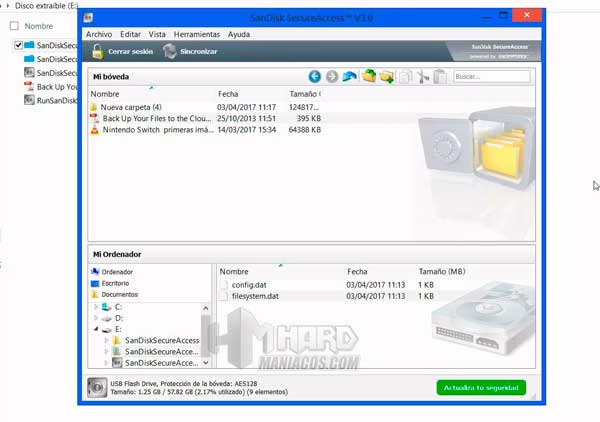
Task: Click the folder icon with green plus
Action: pos(386,77)
